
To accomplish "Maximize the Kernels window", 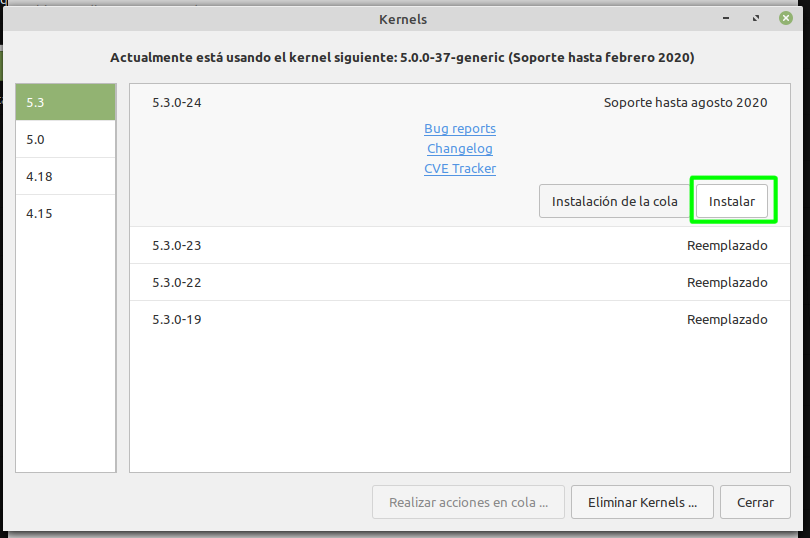I will 755,18.
